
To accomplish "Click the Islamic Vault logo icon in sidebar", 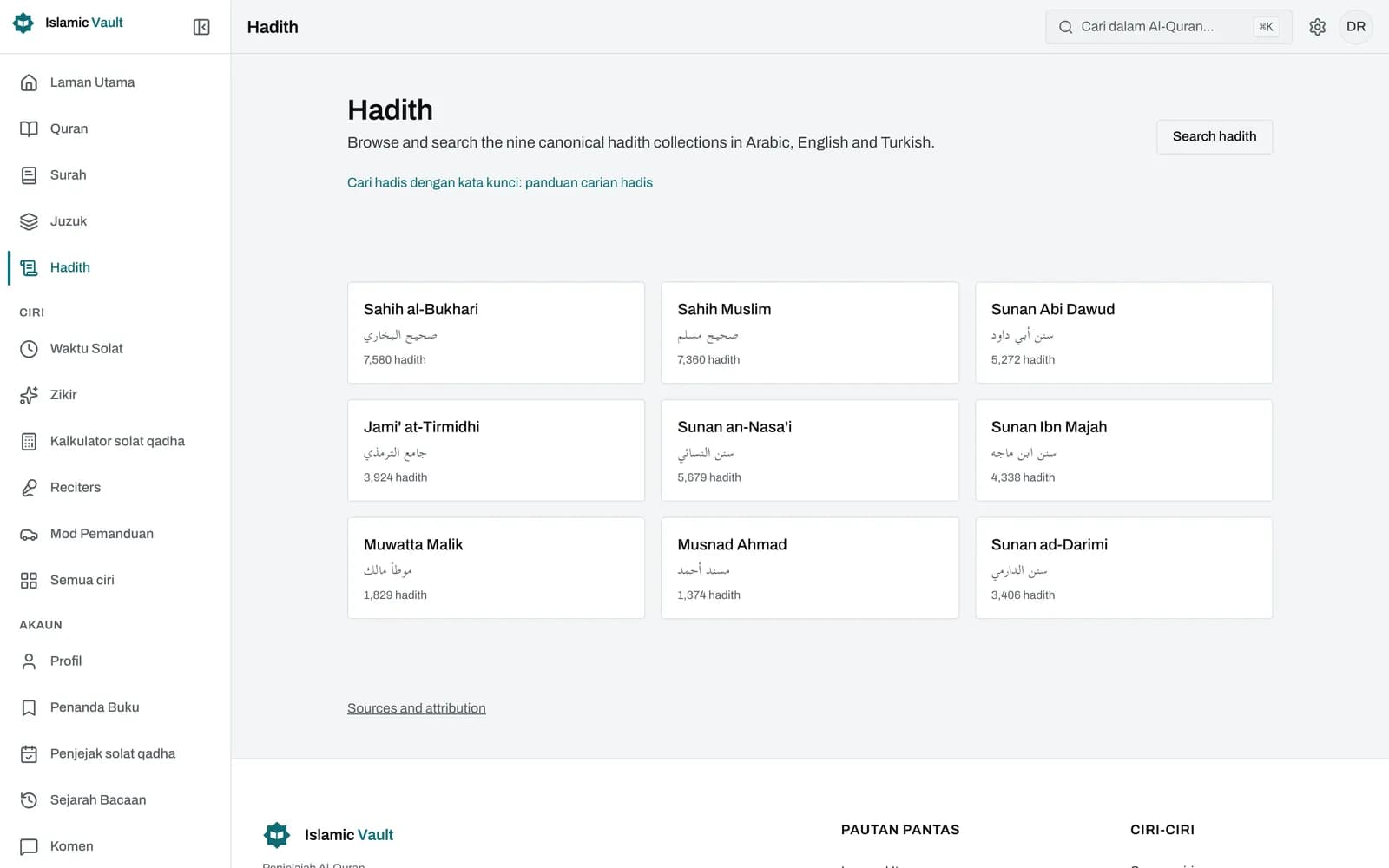I will click(23, 23).
